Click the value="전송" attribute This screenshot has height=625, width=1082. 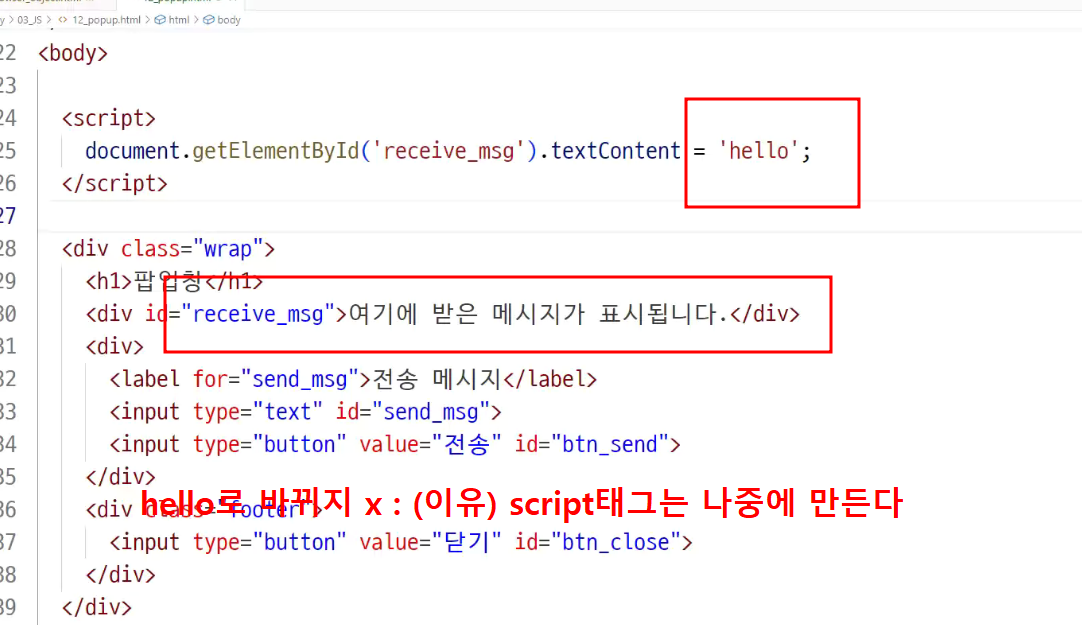[x=431, y=444]
